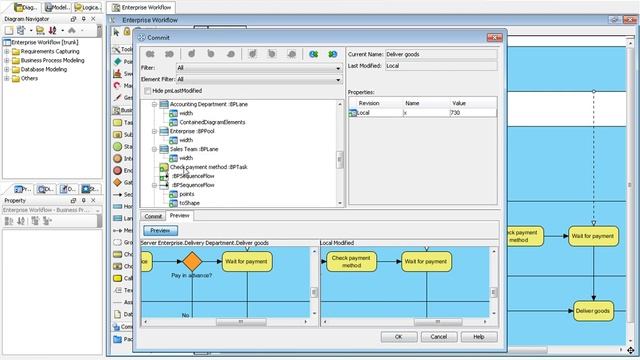Toggle the Hide pmLastModified checkbox
This screenshot has width=640, height=360.
[147, 91]
